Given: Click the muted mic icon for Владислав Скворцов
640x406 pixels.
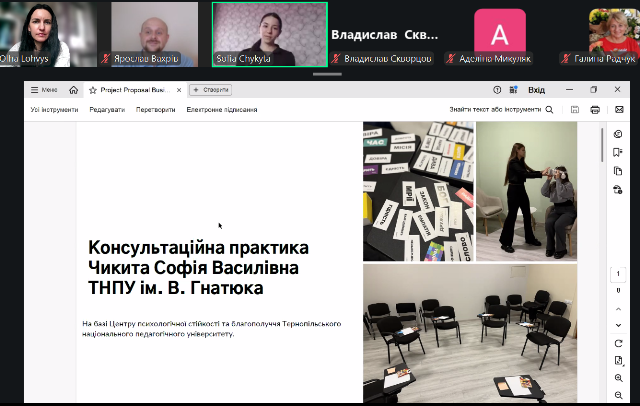Looking at the screenshot, I should coord(336,59).
